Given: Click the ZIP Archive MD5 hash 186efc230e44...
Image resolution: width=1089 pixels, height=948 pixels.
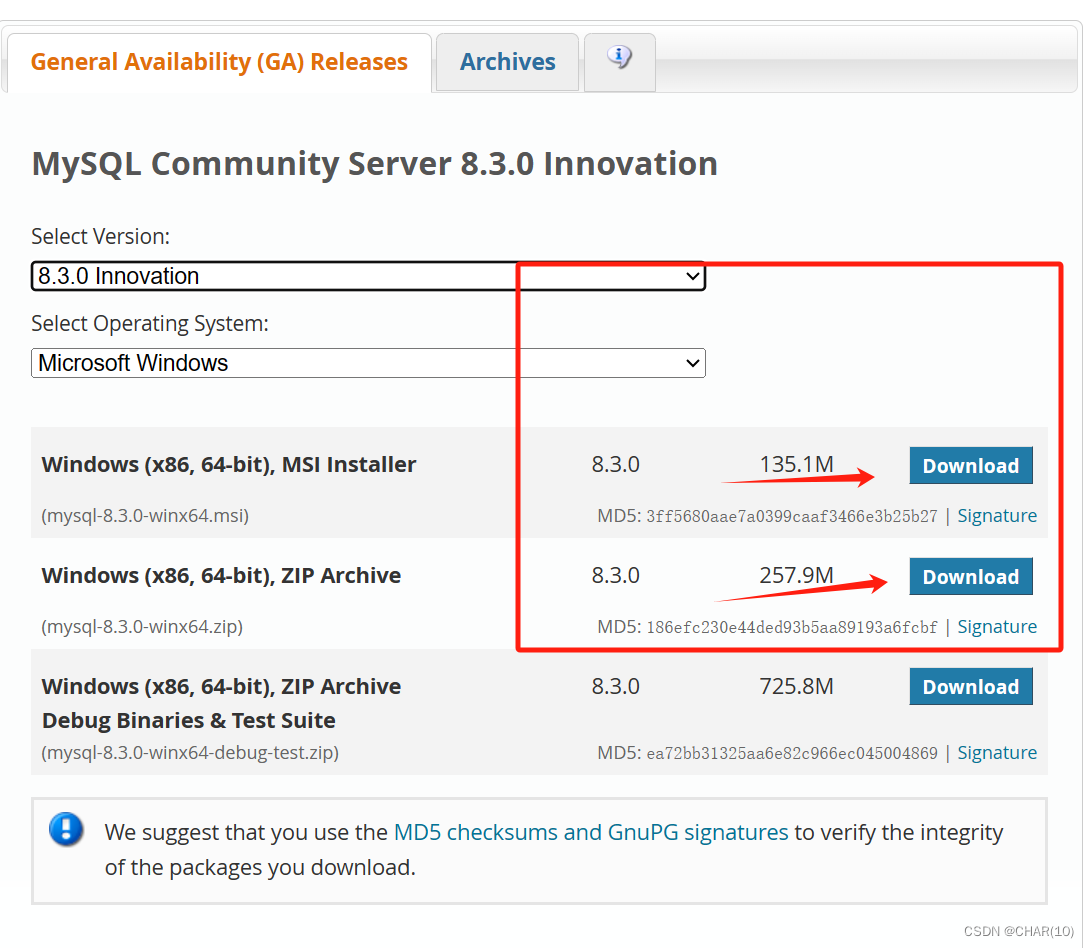Looking at the screenshot, I should (x=792, y=628).
